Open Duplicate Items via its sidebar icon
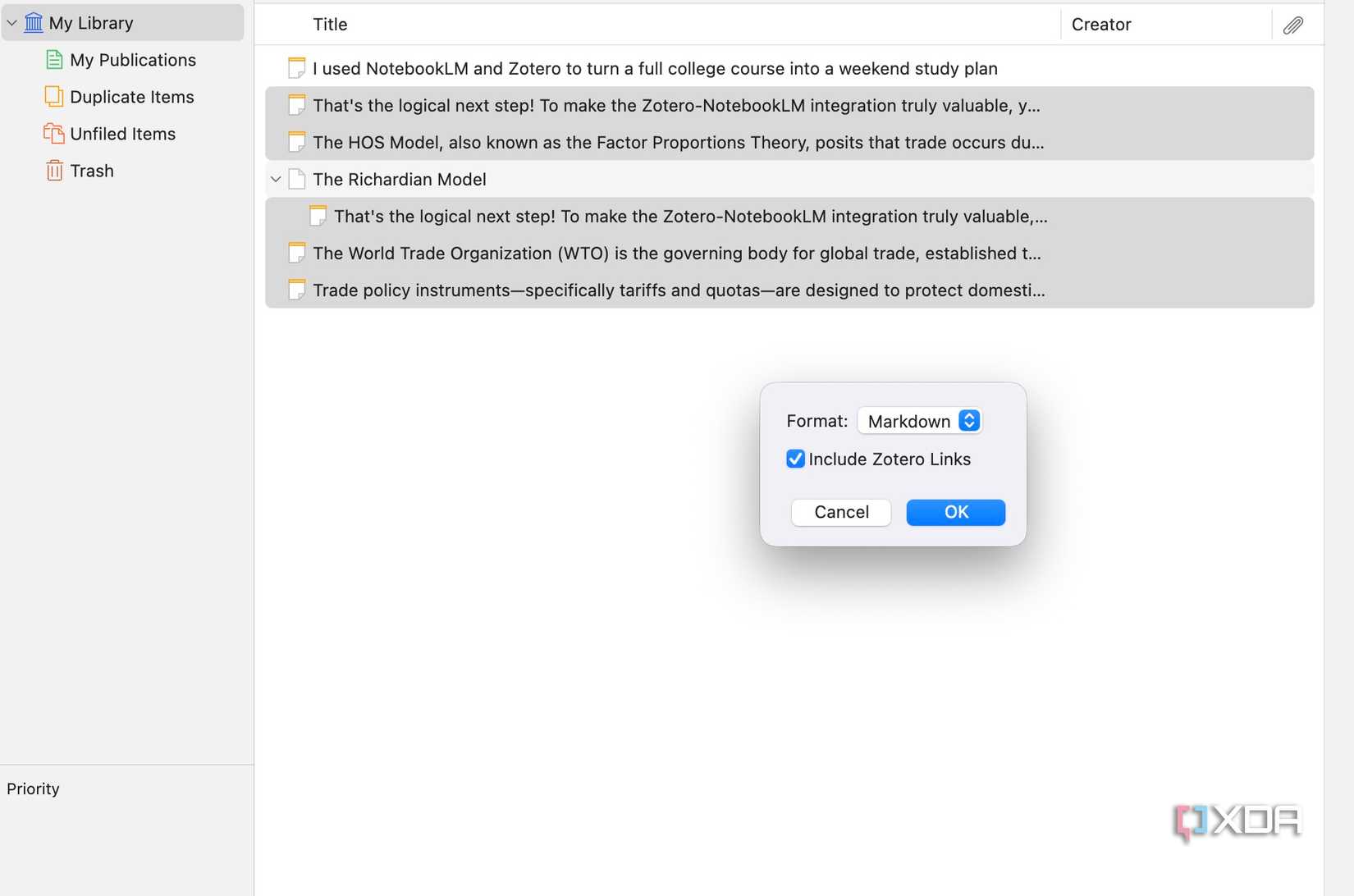The height and width of the screenshot is (896, 1354). point(53,96)
